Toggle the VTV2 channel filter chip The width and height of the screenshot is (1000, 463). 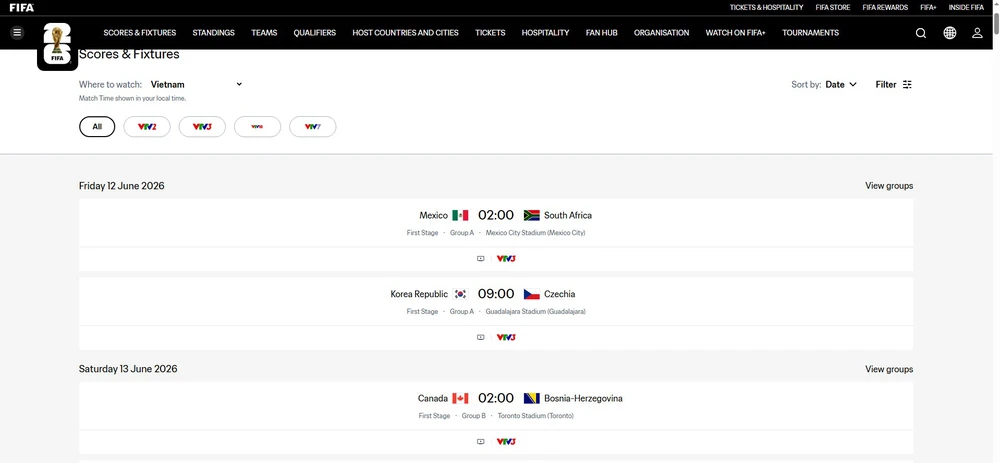147,127
